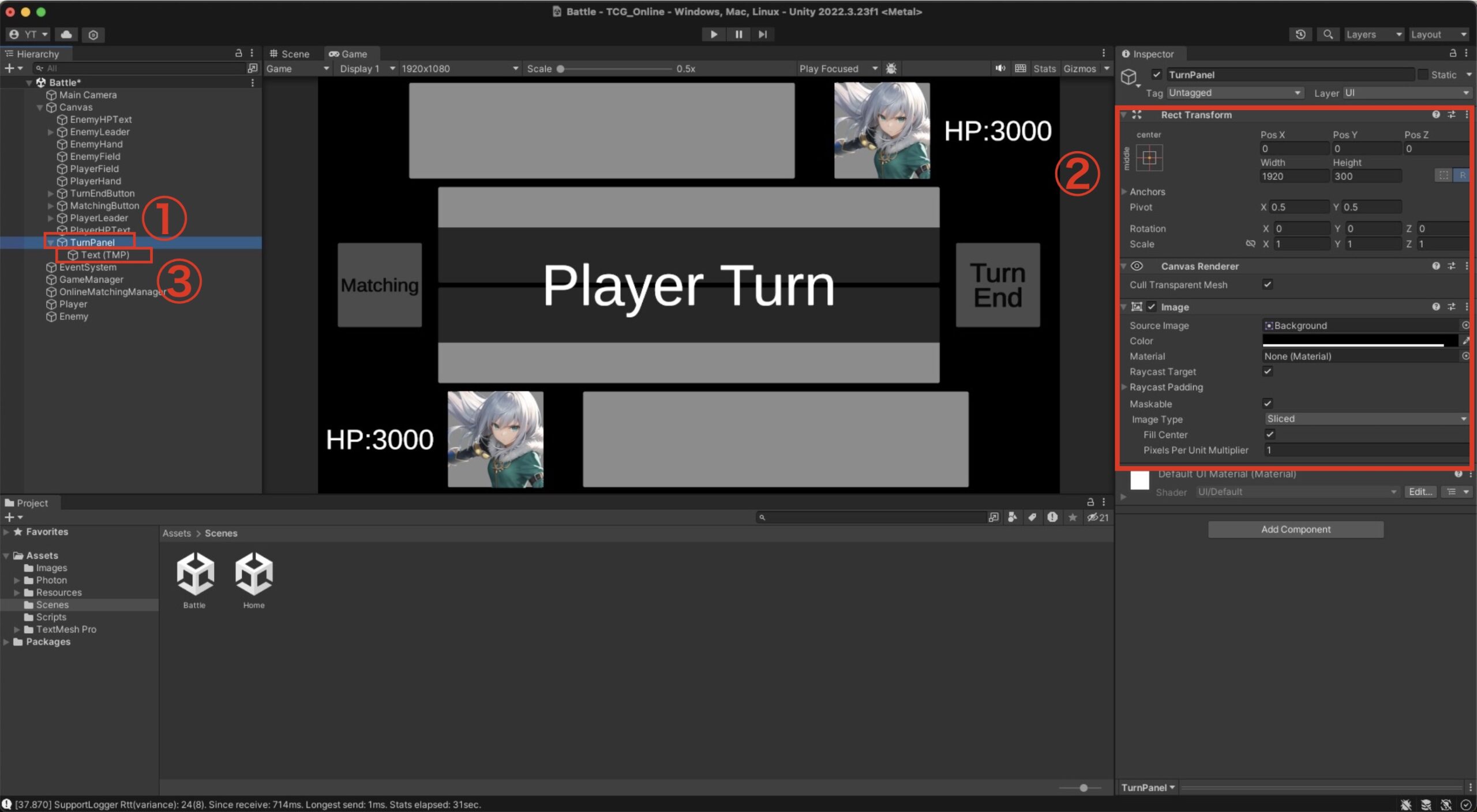Disable the Raycast Target checkbox
The image size is (1477, 812).
(x=1268, y=371)
